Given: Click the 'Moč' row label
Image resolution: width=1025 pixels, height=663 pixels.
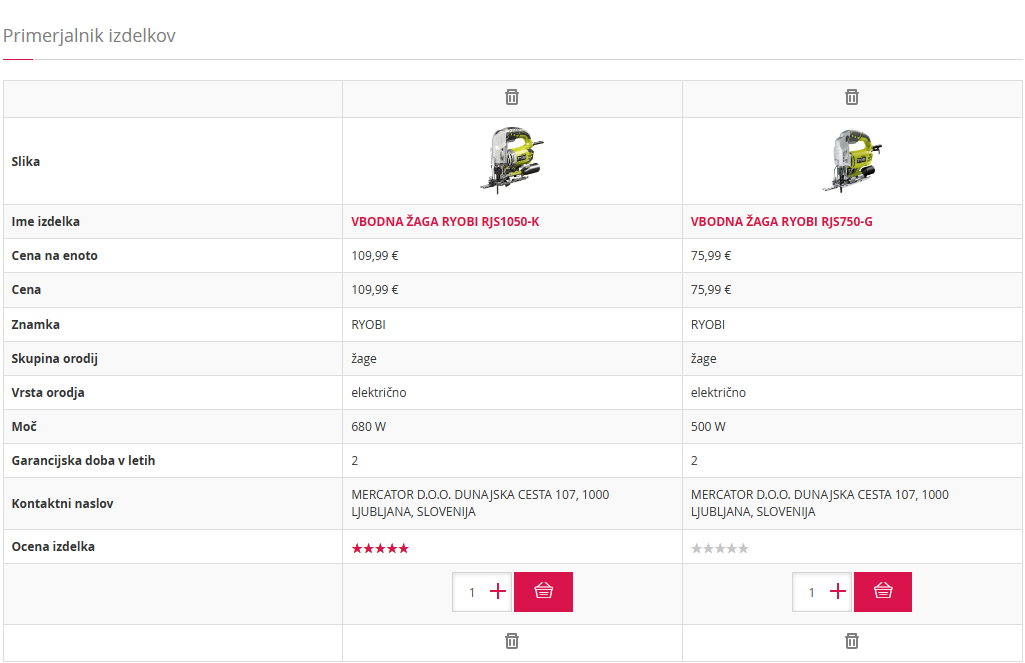Looking at the screenshot, I should click(24, 426).
